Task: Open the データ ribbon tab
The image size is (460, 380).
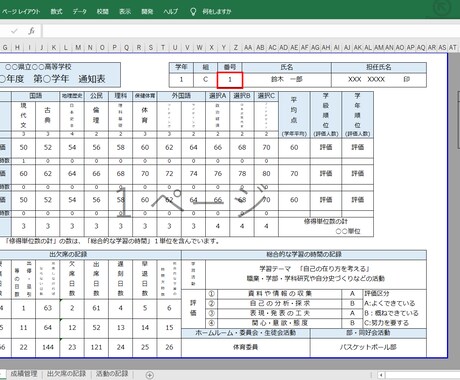Action: tap(80, 11)
